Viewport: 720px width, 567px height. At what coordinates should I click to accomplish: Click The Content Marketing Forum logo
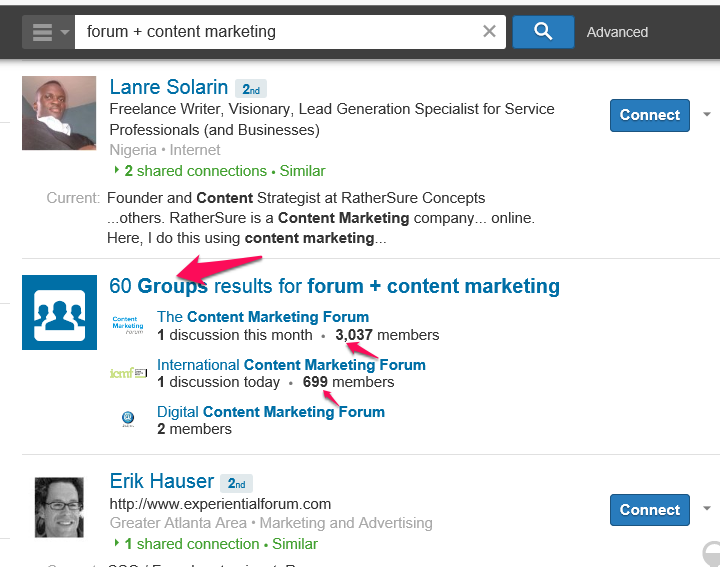128,325
